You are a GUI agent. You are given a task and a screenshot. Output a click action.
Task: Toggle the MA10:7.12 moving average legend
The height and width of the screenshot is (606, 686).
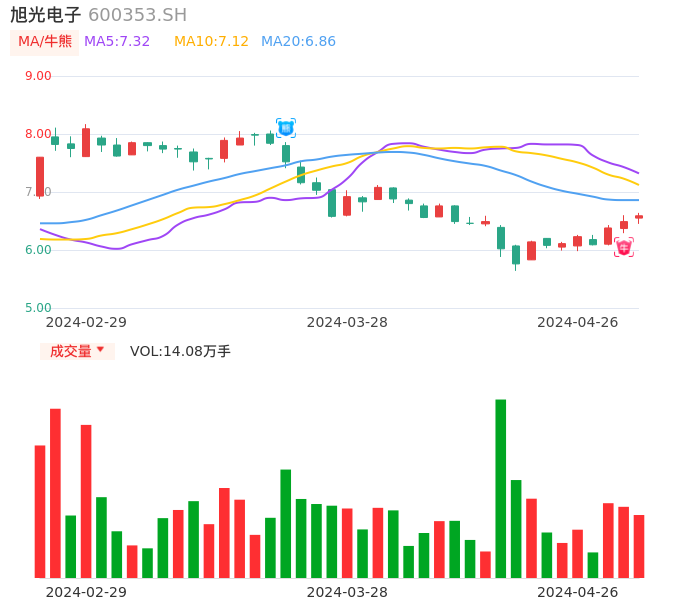(x=211, y=42)
